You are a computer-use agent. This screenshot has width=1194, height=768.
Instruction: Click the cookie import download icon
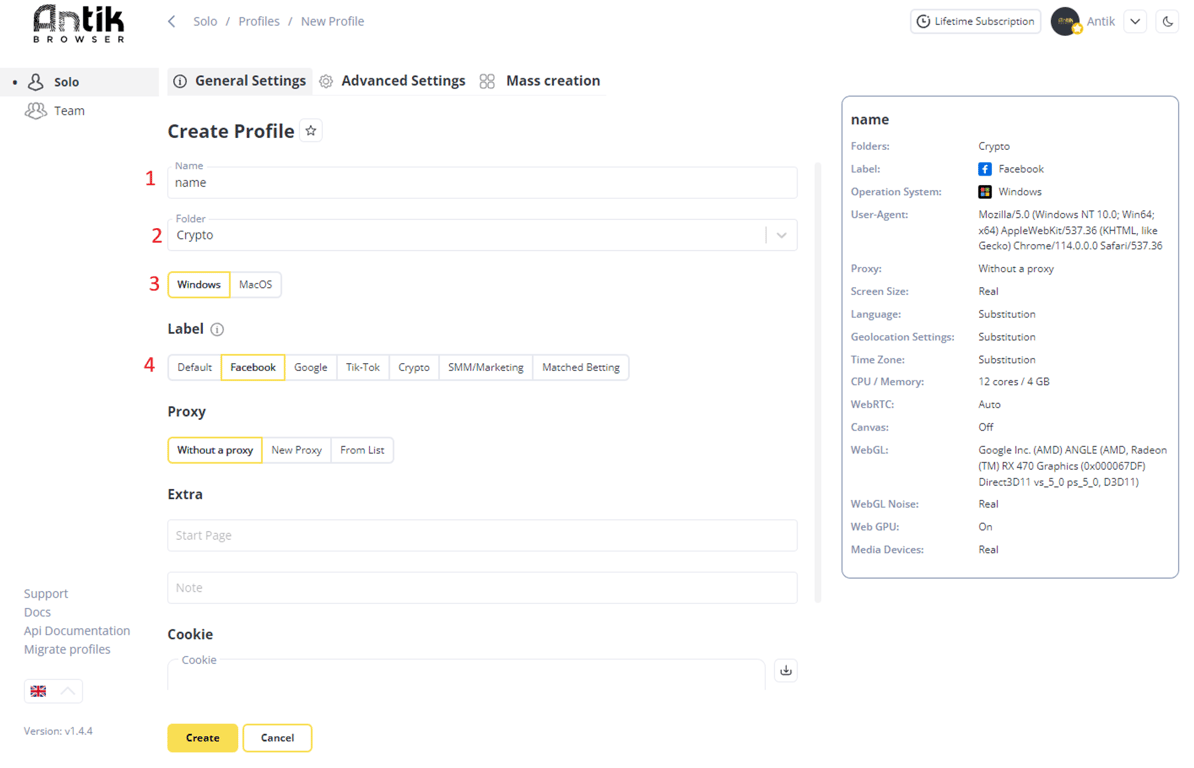click(786, 671)
